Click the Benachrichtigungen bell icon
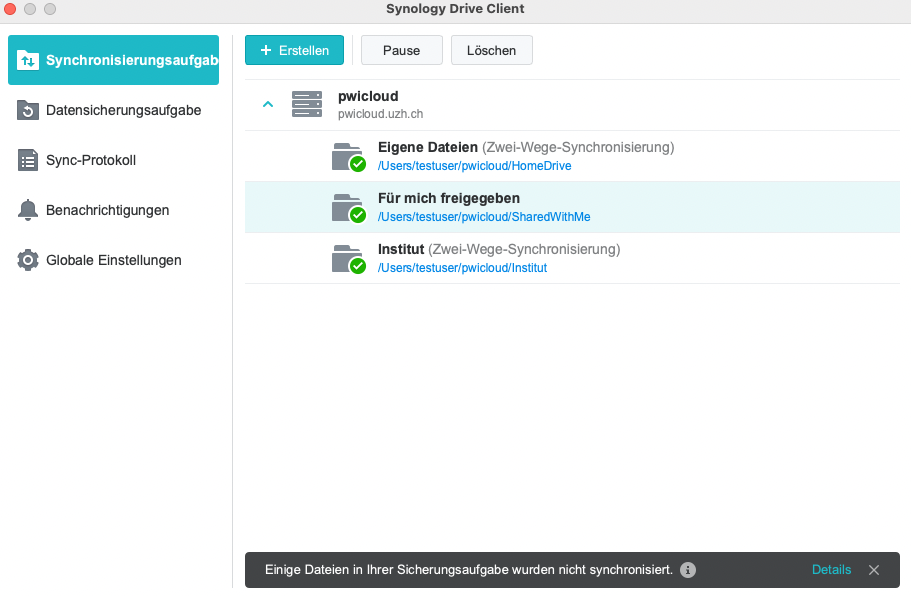Viewport: 911px width, 596px height. pyautogui.click(x=28, y=210)
